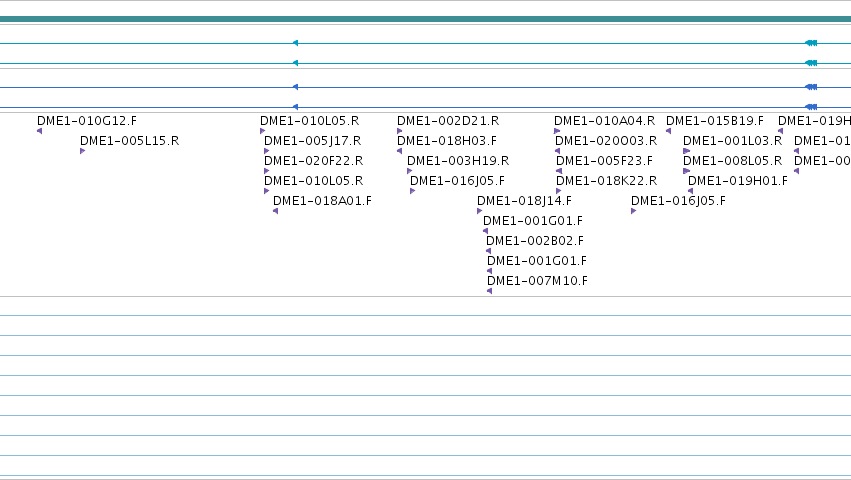Select the DME1-018K22.R label
Viewport: 851px width, 480px height.
pyautogui.click(x=606, y=181)
